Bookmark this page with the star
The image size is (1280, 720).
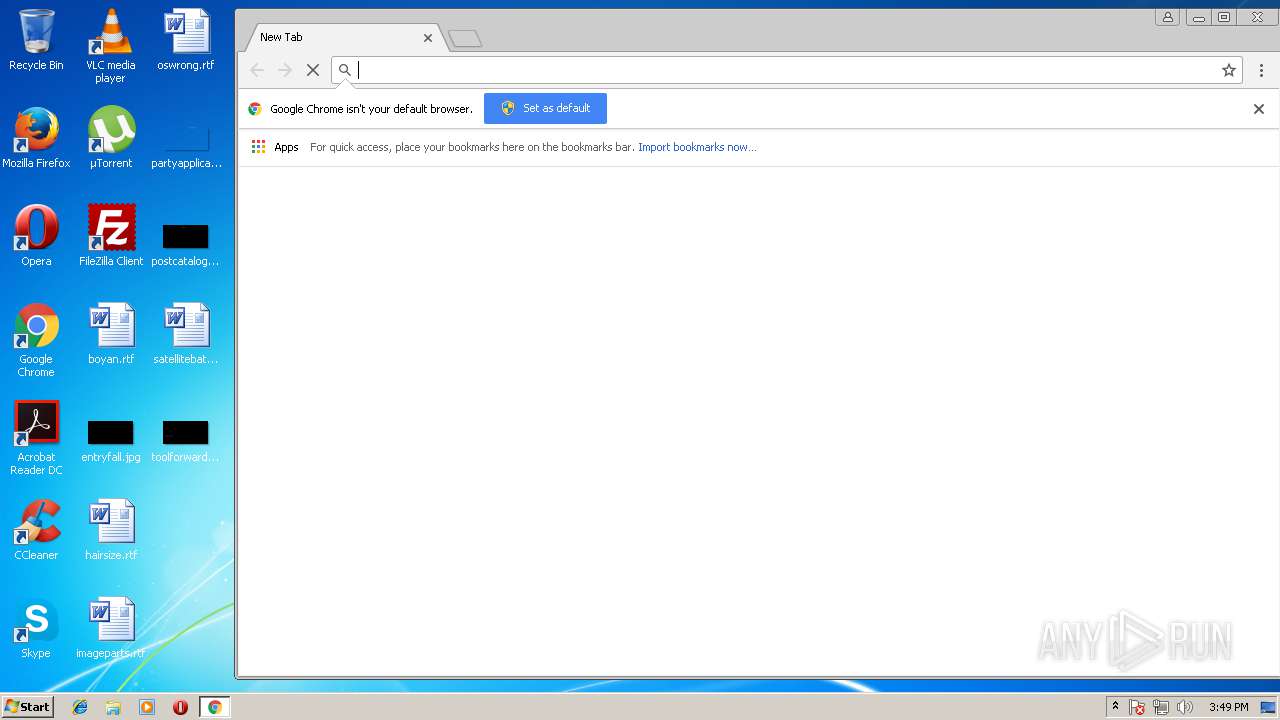pos(1229,70)
